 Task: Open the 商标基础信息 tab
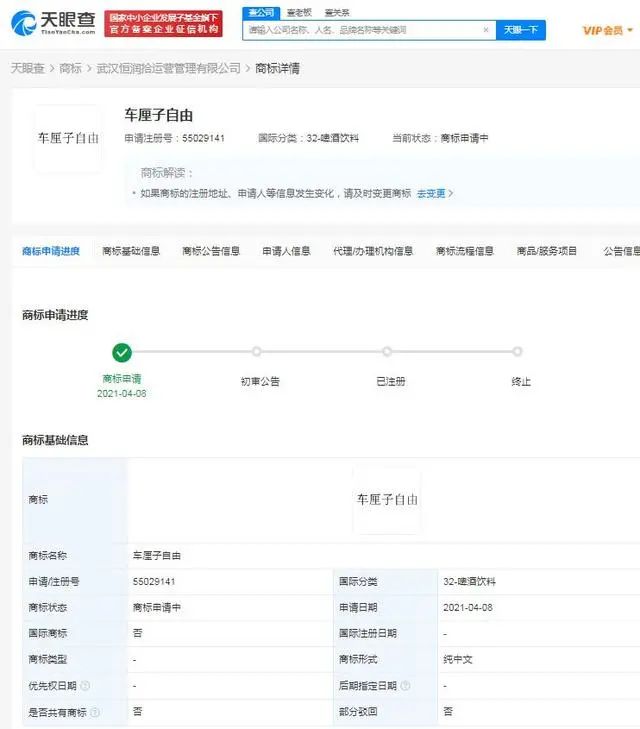[131, 251]
